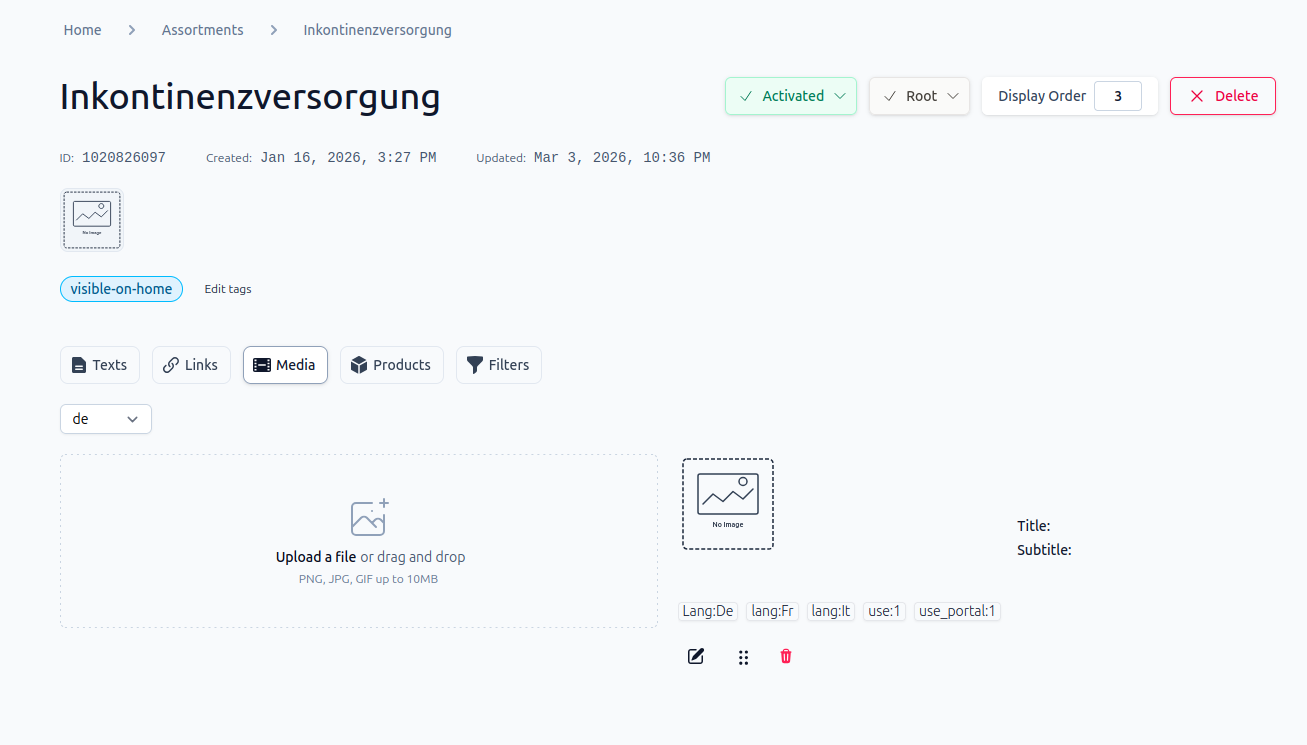Click the first breadcrumb chevron after Home

tap(131, 30)
